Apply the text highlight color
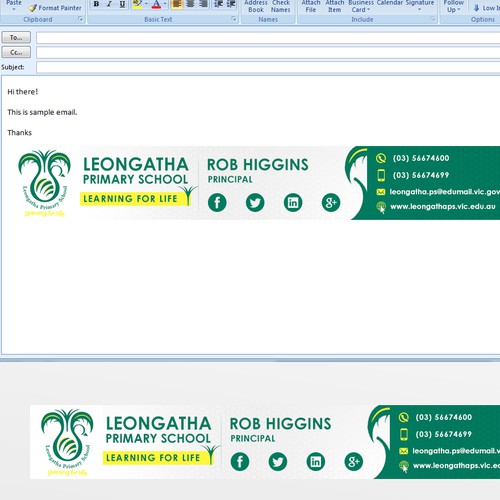Screen dimensions: 500x500 click(137, 4)
